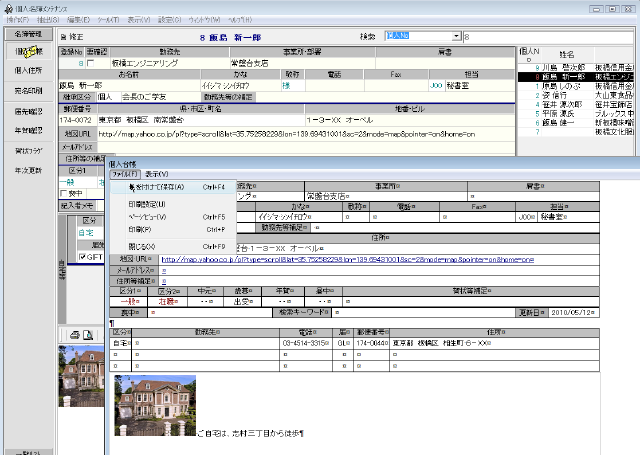Click the print preview page icon
640x455 pixels.
[88, 335]
